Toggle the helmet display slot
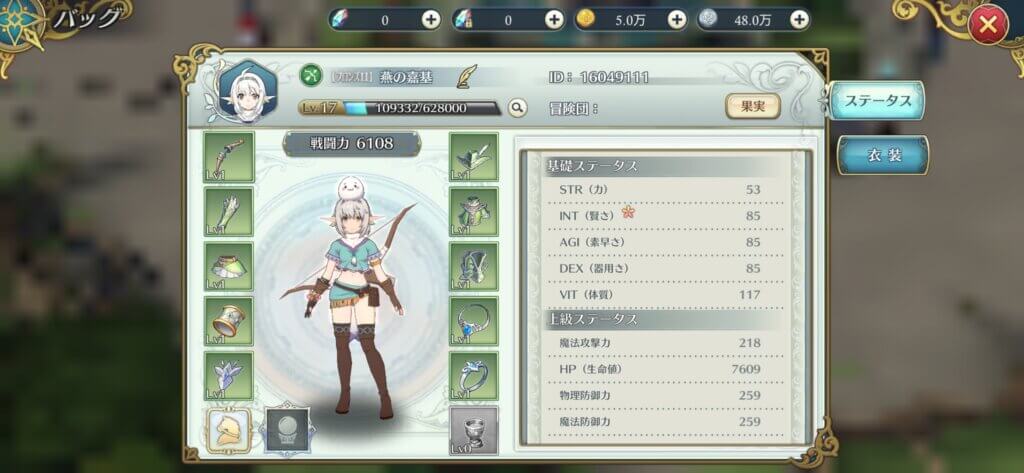This screenshot has width=1024, height=473. pos(229,431)
